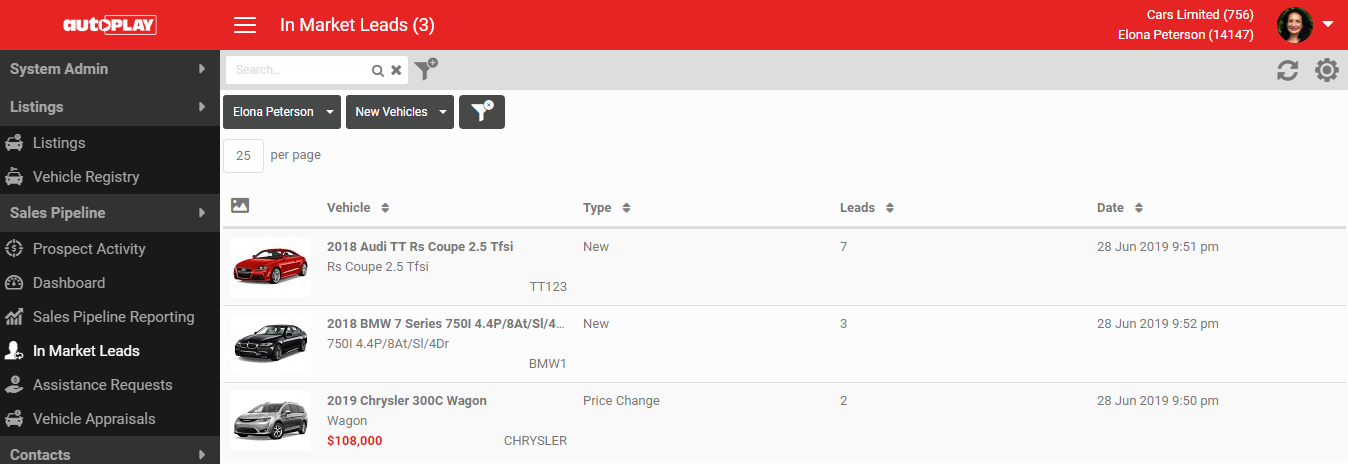The height and width of the screenshot is (464, 1348).
Task: Open the user menu arrow next to avatar
Action: pyautogui.click(x=1328, y=25)
